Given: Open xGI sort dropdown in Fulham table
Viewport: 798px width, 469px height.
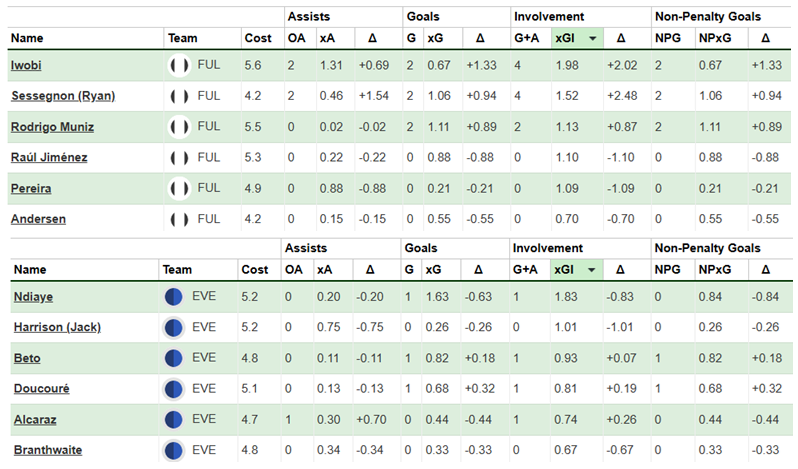Looking at the screenshot, I should pyautogui.click(x=595, y=38).
